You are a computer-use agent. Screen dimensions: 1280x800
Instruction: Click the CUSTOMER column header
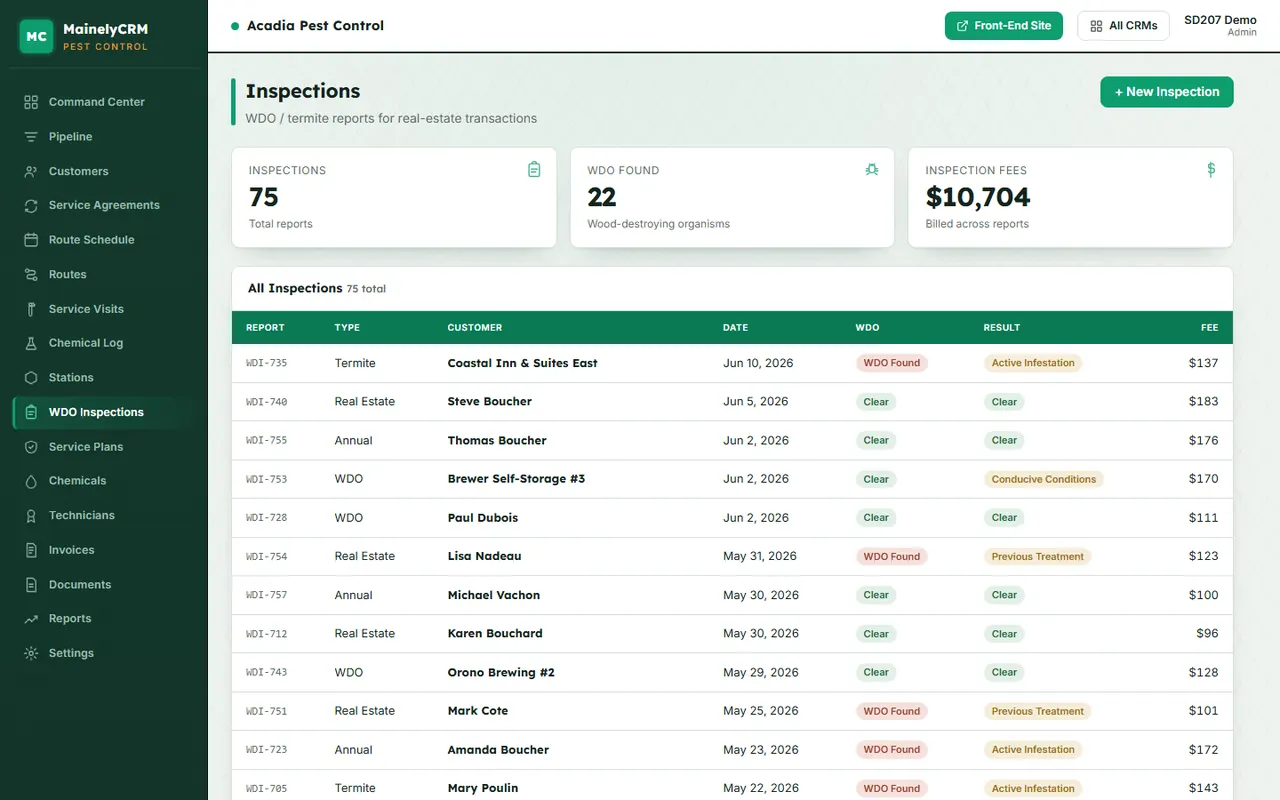(x=474, y=328)
